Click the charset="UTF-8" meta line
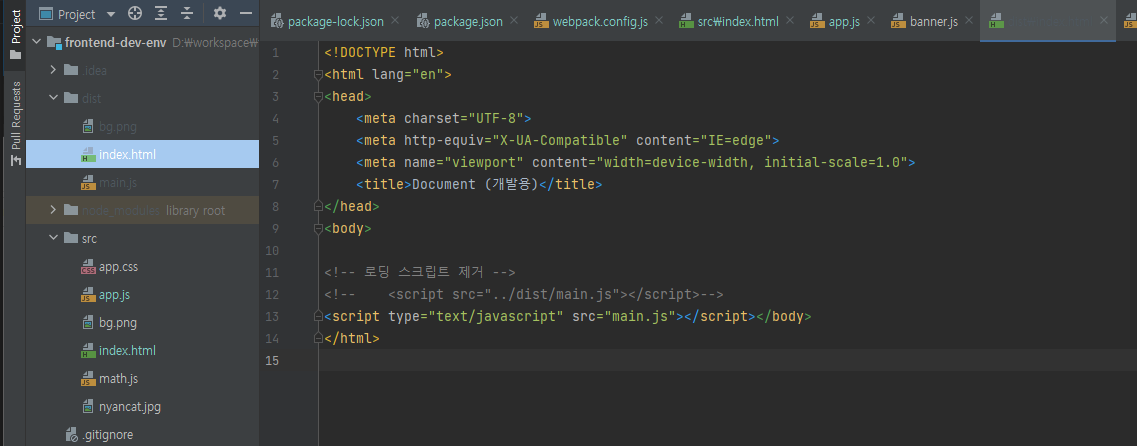Image resolution: width=1137 pixels, height=446 pixels. (444, 118)
